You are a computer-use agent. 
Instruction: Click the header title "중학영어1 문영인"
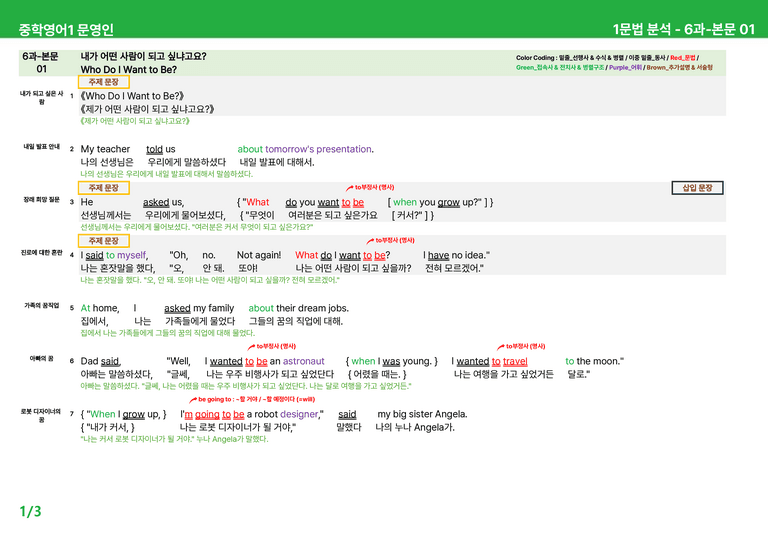click(66, 29)
